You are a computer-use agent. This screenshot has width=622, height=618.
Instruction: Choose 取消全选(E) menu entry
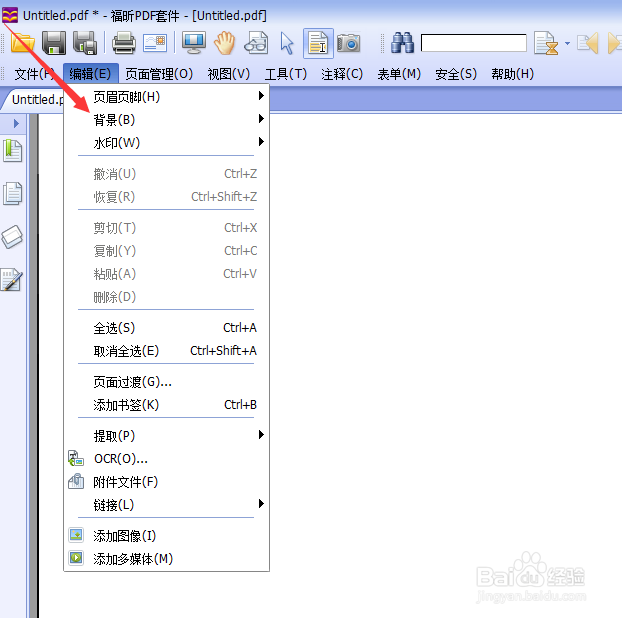click(167, 351)
